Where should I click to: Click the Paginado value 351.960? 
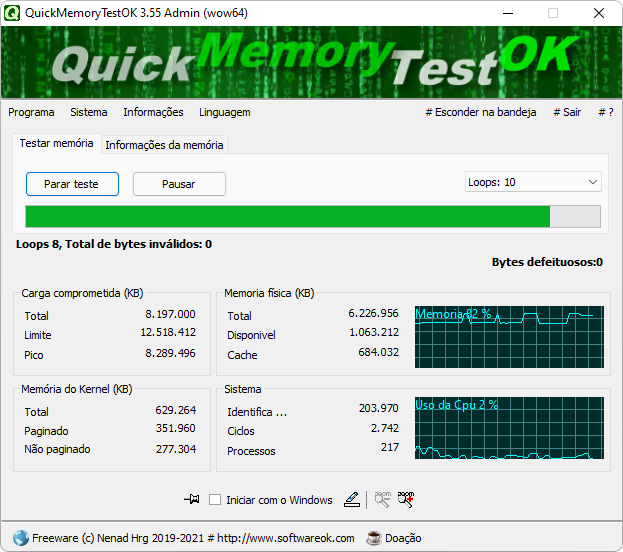[176, 428]
